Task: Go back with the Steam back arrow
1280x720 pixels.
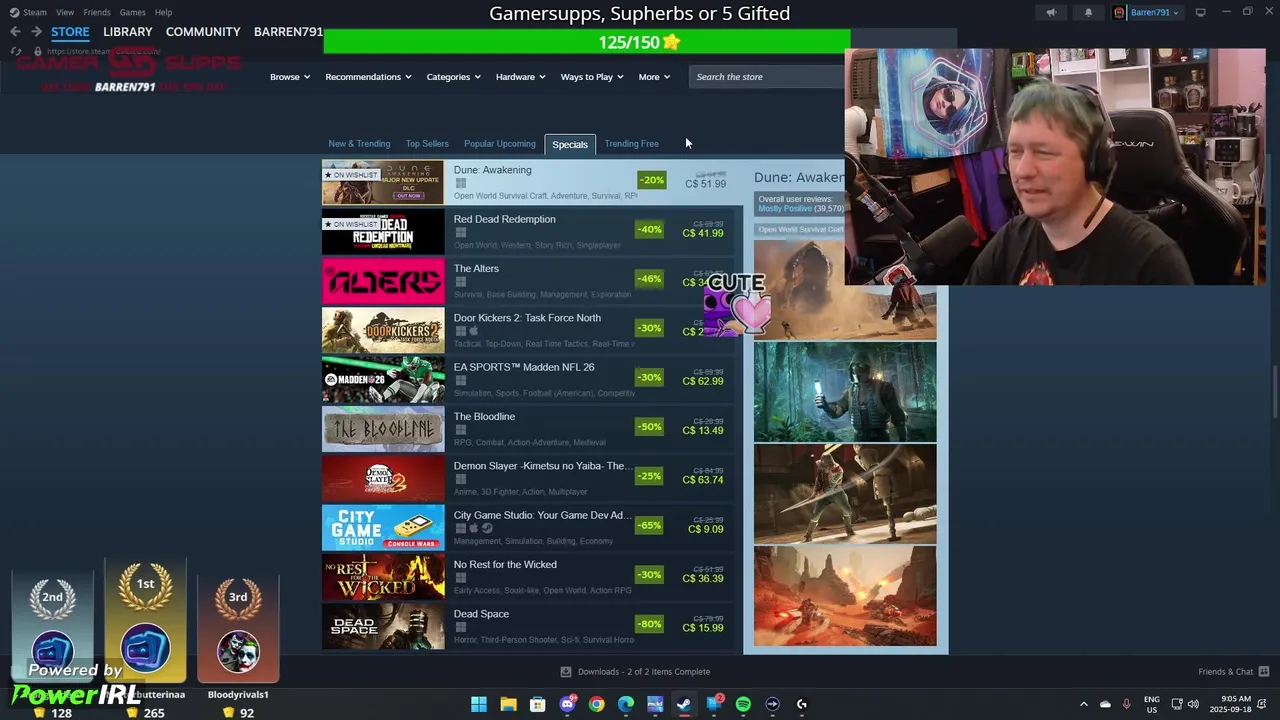Action: click(15, 32)
